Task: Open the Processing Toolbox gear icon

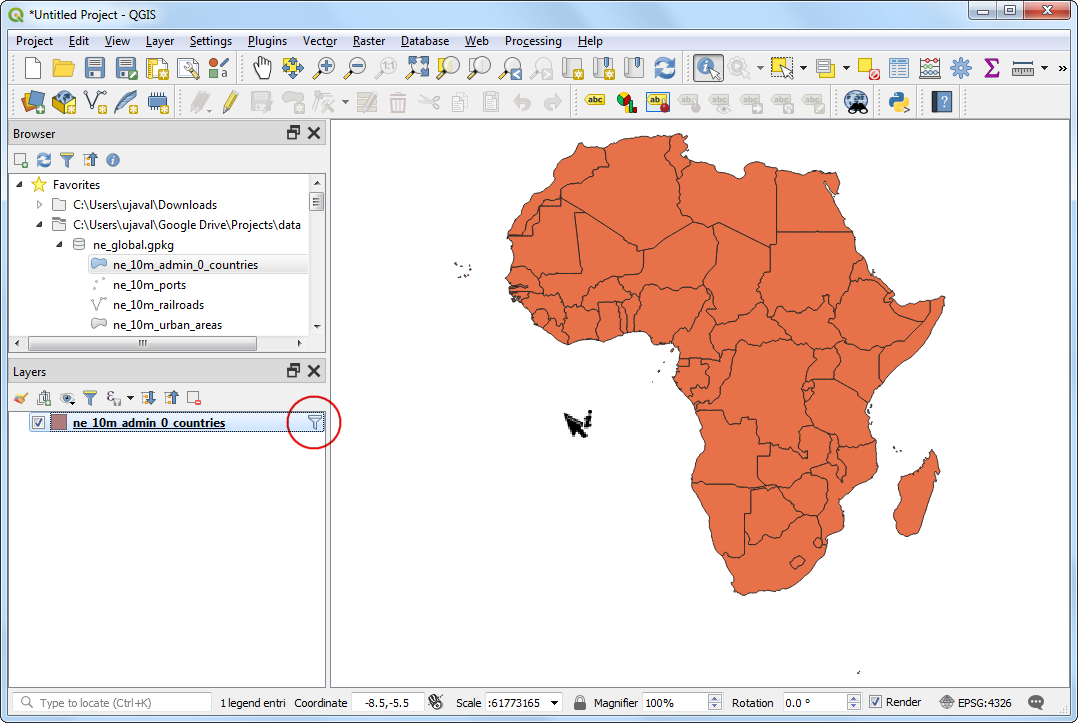Action: (x=960, y=68)
